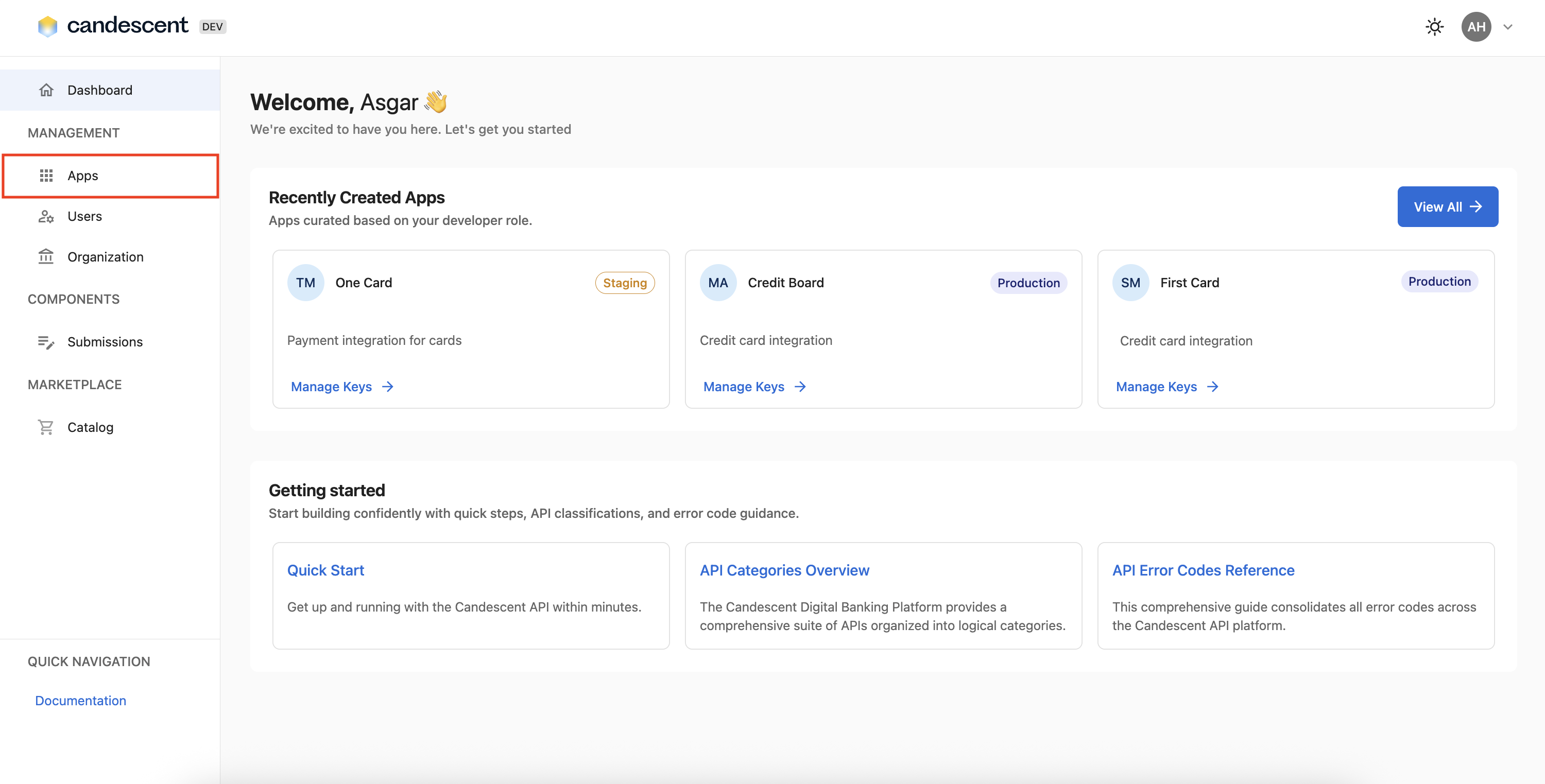Image resolution: width=1545 pixels, height=784 pixels.
Task: Click the Production badge on First Card
Action: pyautogui.click(x=1439, y=281)
